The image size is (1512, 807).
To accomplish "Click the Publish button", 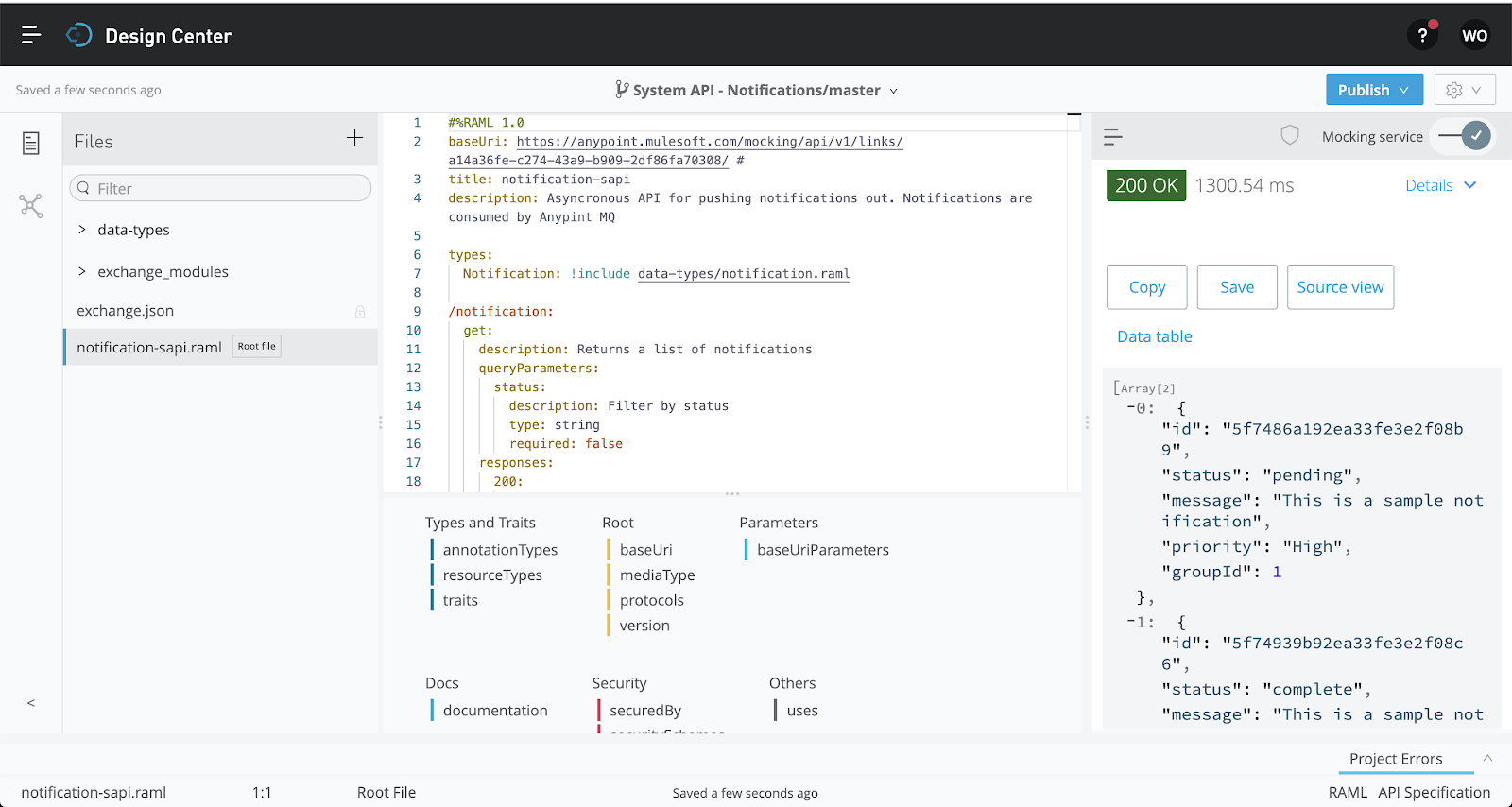I will (1373, 90).
